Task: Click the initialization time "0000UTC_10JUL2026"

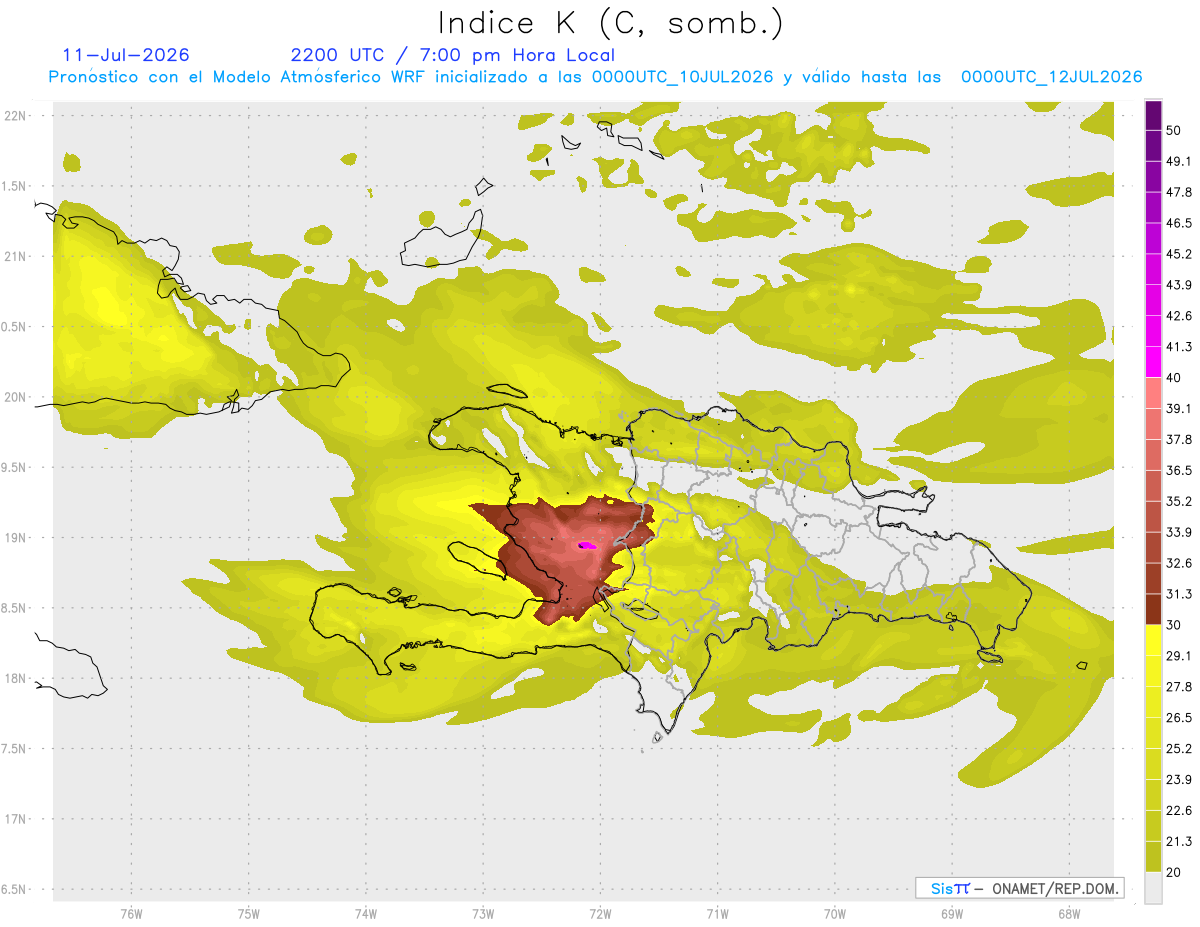Action: point(682,77)
